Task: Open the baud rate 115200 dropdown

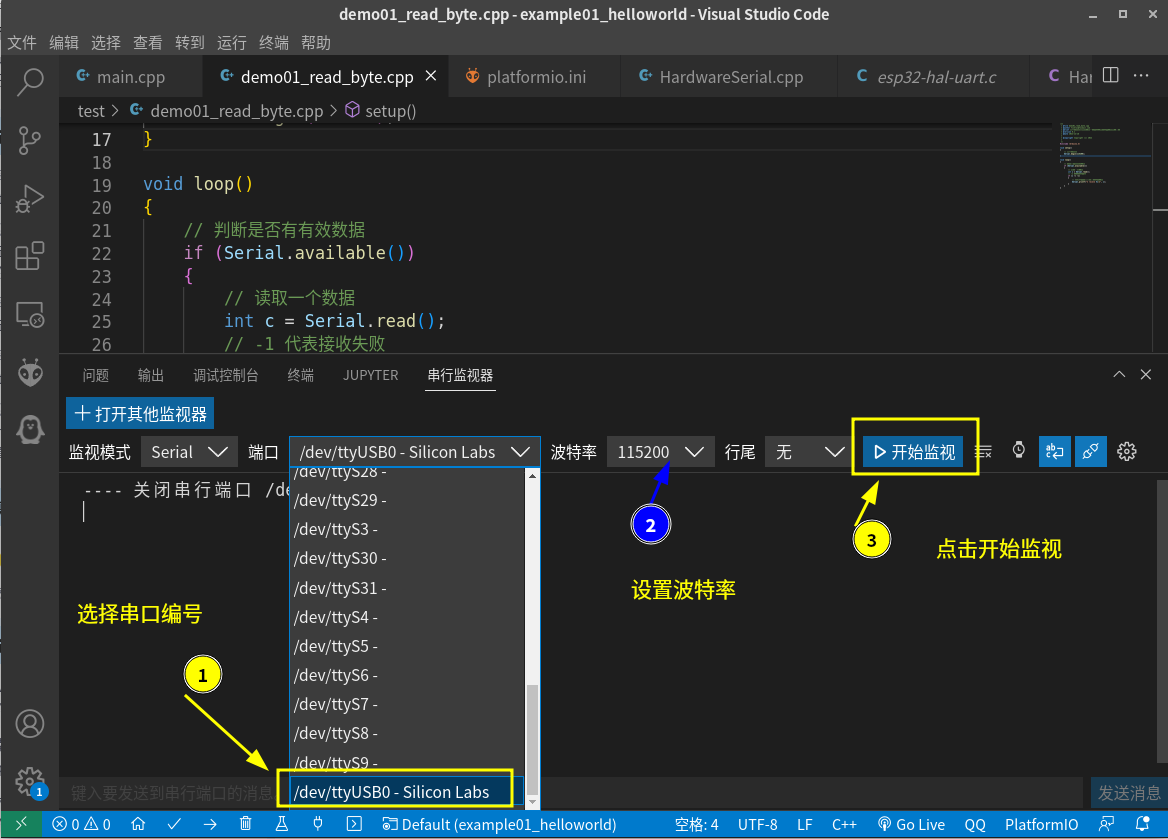Action: 660,452
